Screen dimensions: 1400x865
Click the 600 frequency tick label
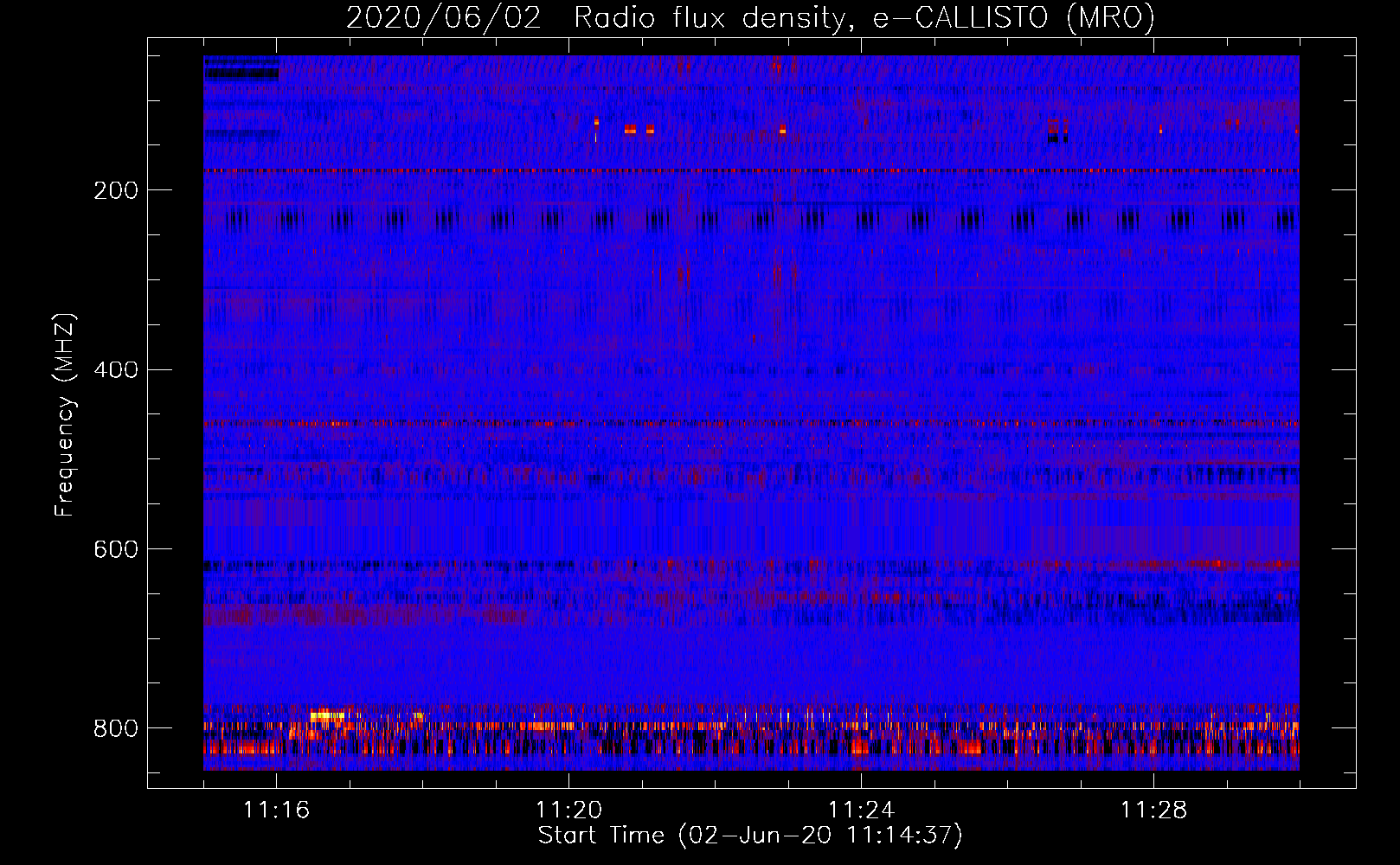pyautogui.click(x=116, y=550)
